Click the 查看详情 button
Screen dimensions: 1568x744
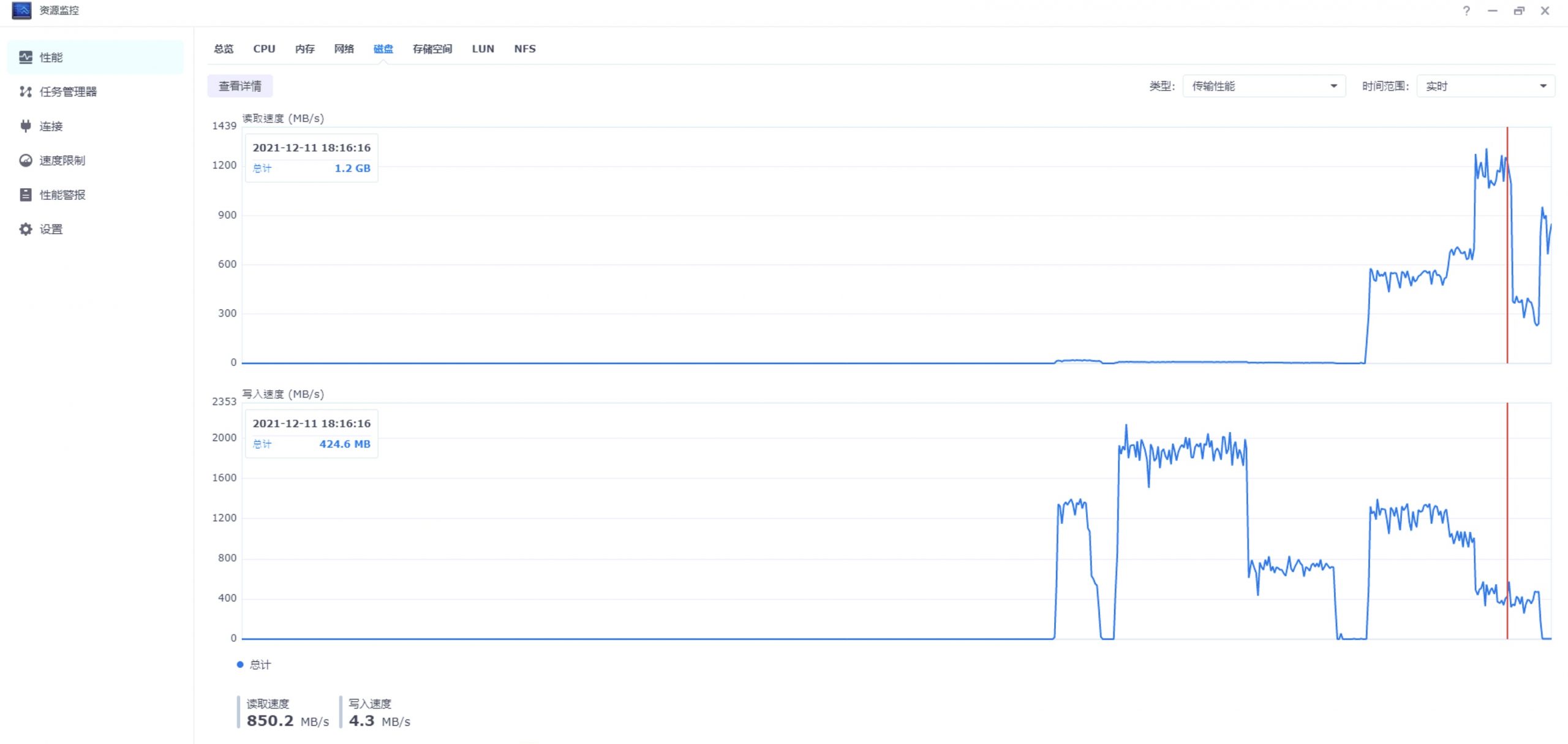(x=240, y=86)
